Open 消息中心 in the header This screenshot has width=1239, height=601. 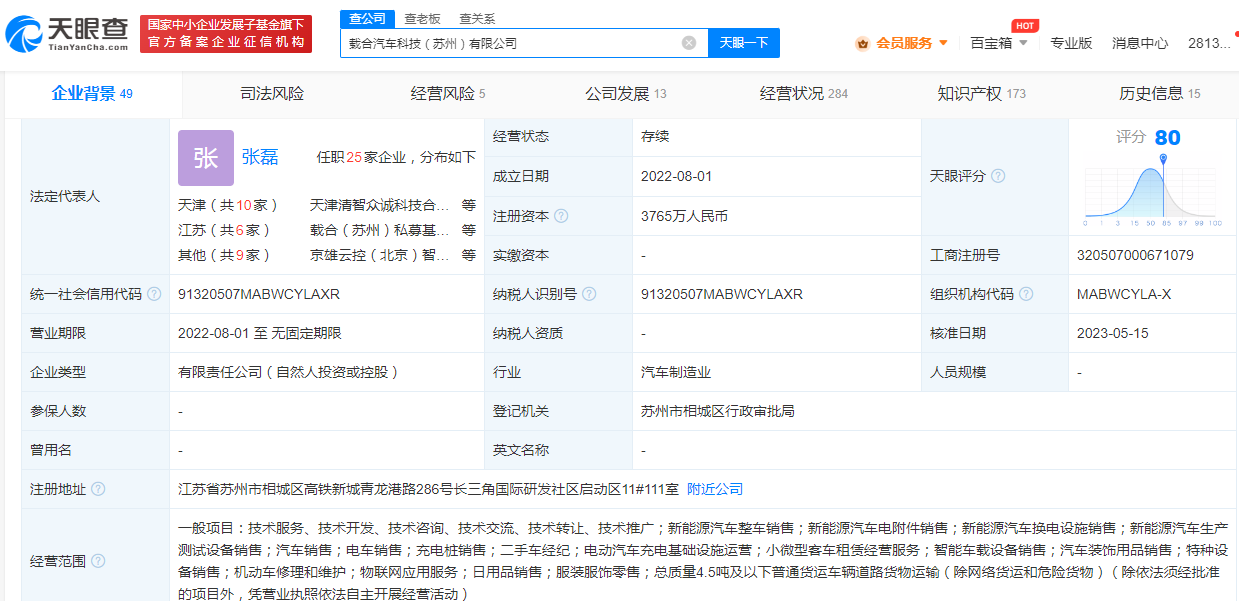click(x=1140, y=43)
